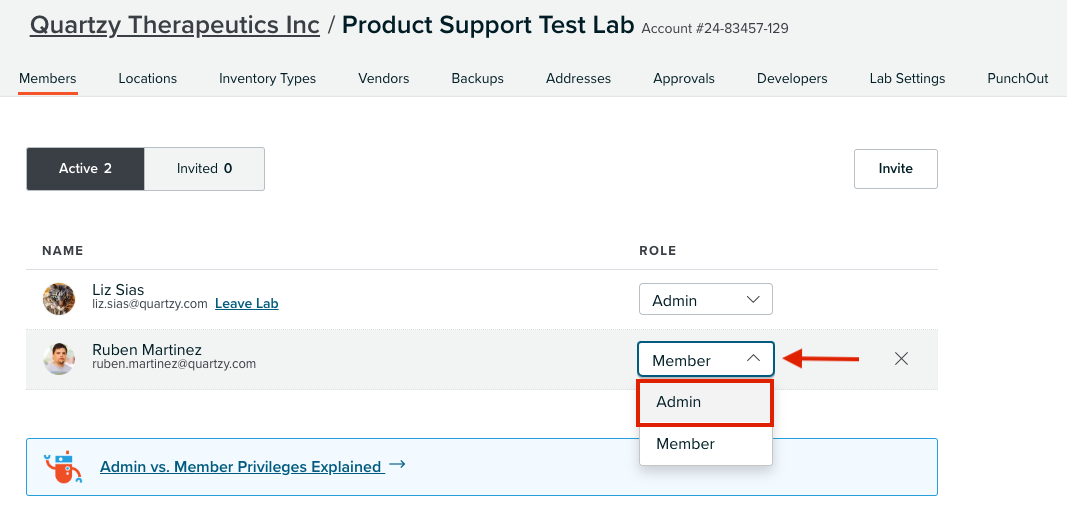Open the Locations tab
This screenshot has height=523, width=1067.
(148, 78)
